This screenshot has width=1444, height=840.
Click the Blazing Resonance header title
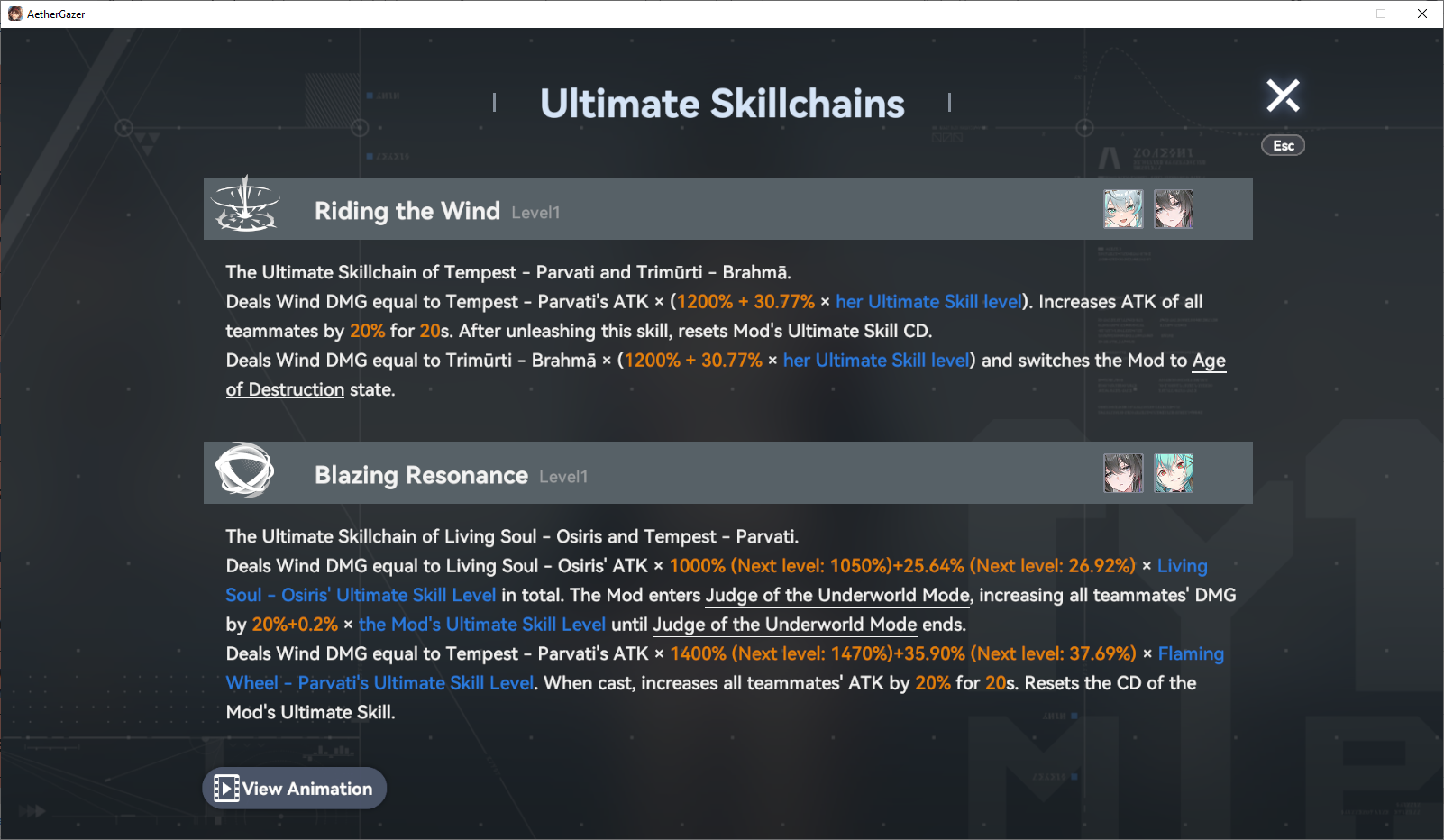tap(421, 475)
